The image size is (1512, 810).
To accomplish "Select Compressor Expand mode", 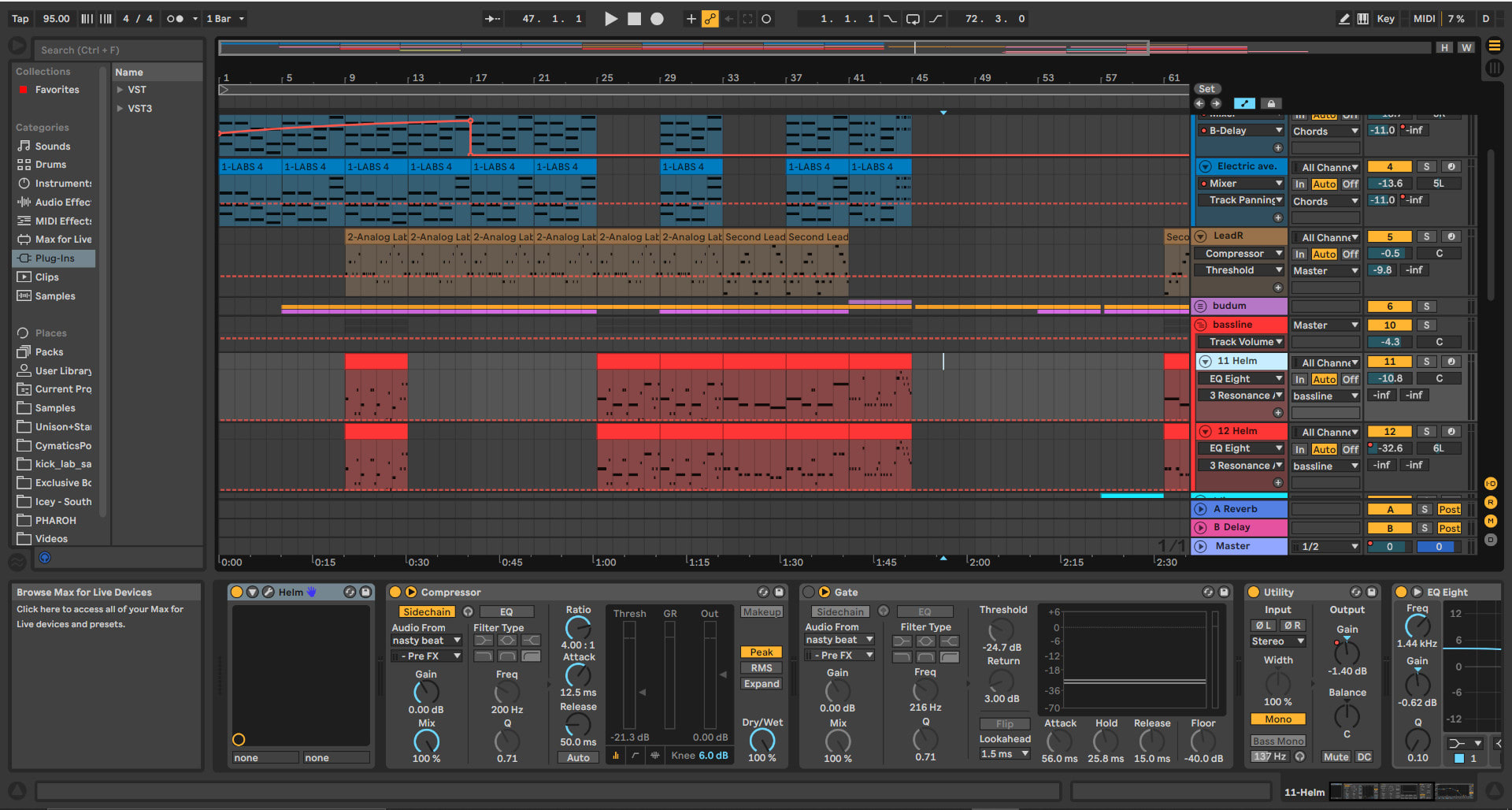I will click(x=761, y=684).
